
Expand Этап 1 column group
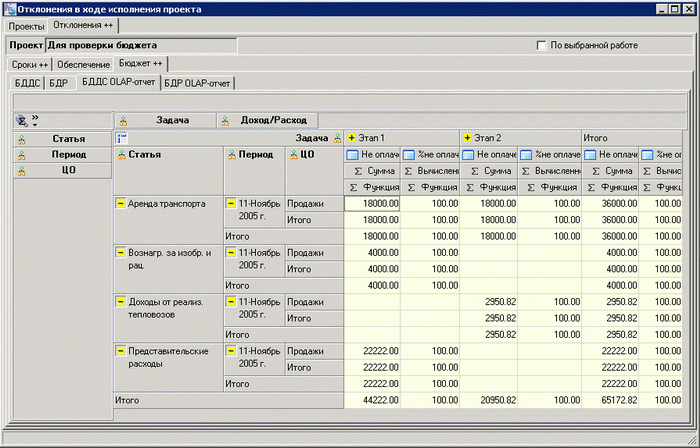pyautogui.click(x=351, y=138)
